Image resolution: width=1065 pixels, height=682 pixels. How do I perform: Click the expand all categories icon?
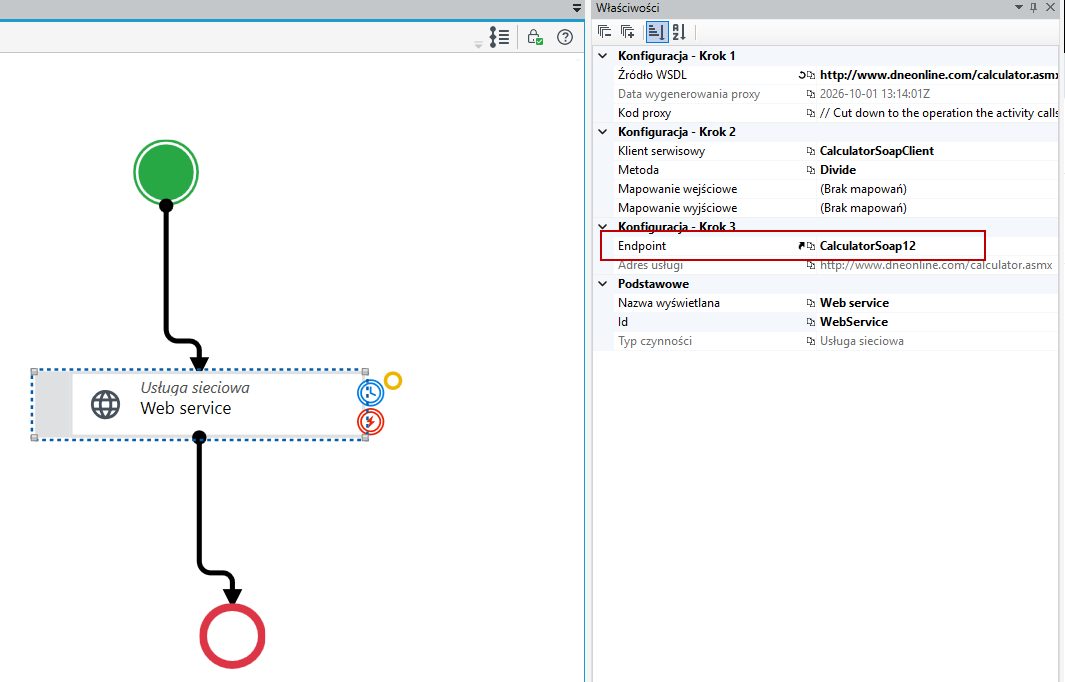[628, 31]
